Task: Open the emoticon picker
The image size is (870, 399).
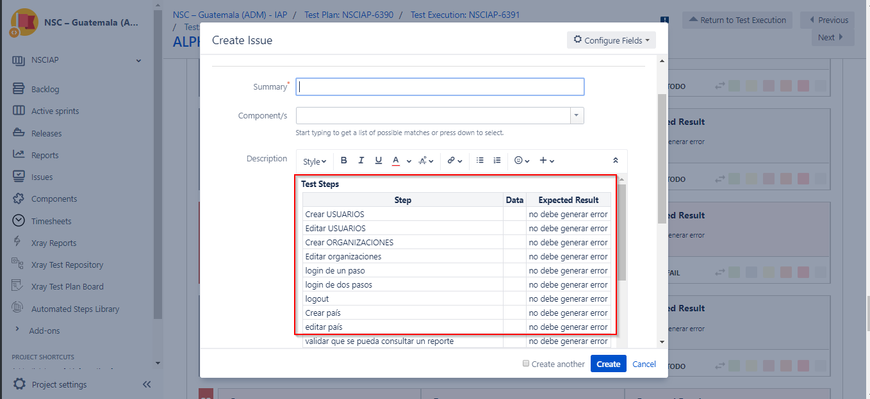Action: click(522, 160)
